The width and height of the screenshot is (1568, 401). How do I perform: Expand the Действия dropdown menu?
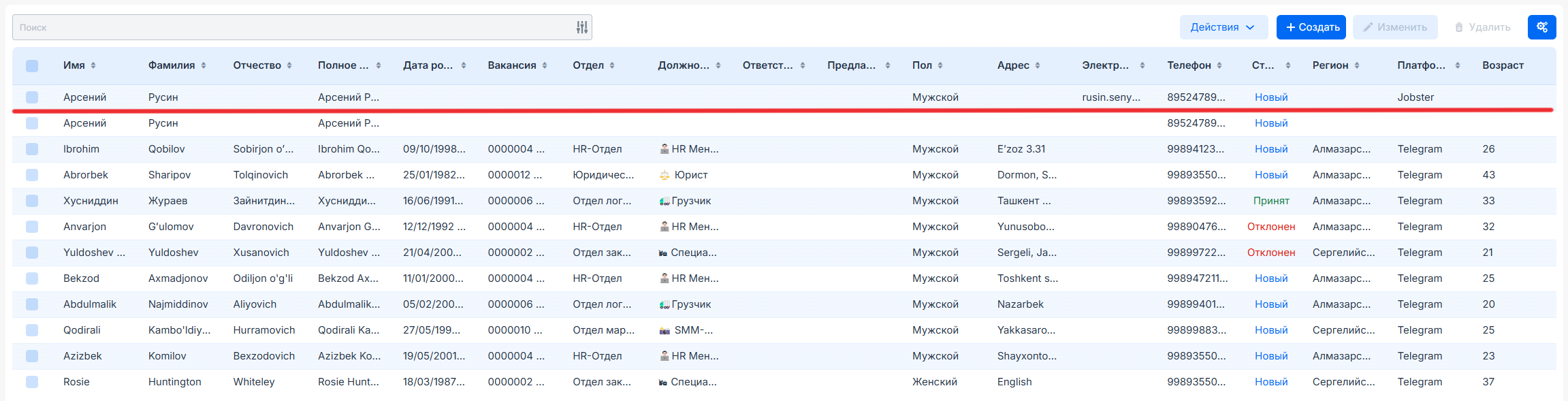click(1223, 27)
